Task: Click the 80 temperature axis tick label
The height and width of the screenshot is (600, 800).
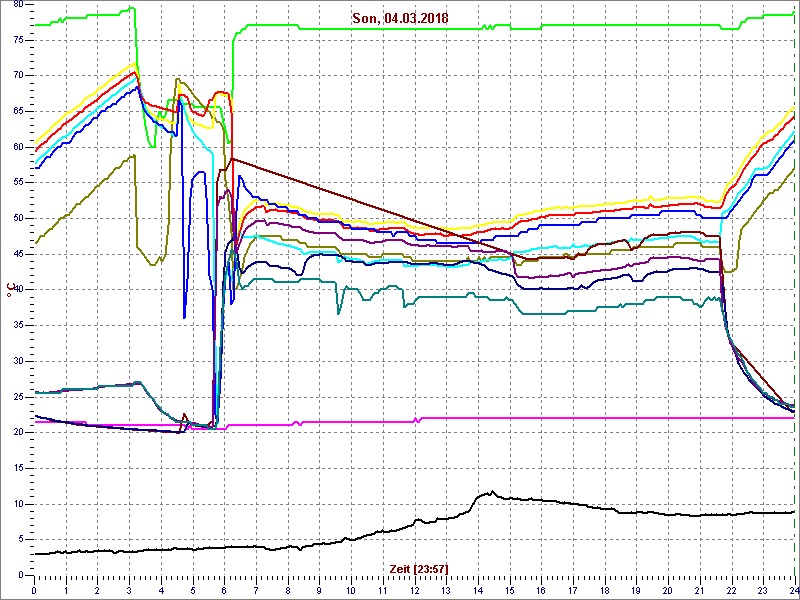Action: [17, 4]
